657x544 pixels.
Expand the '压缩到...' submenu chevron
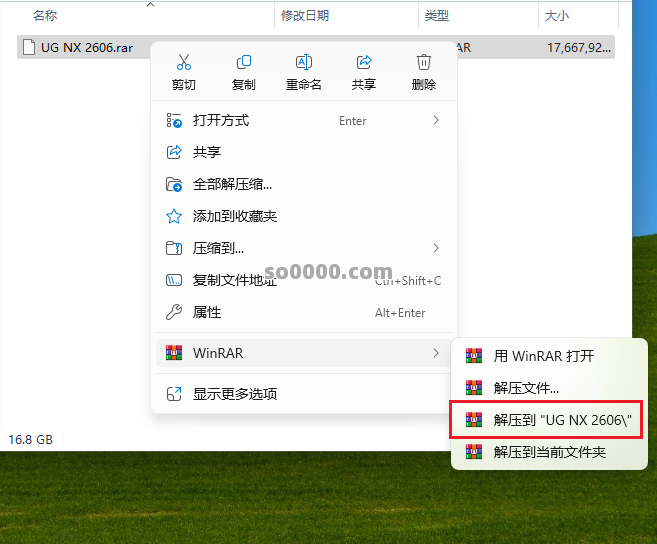(x=436, y=248)
